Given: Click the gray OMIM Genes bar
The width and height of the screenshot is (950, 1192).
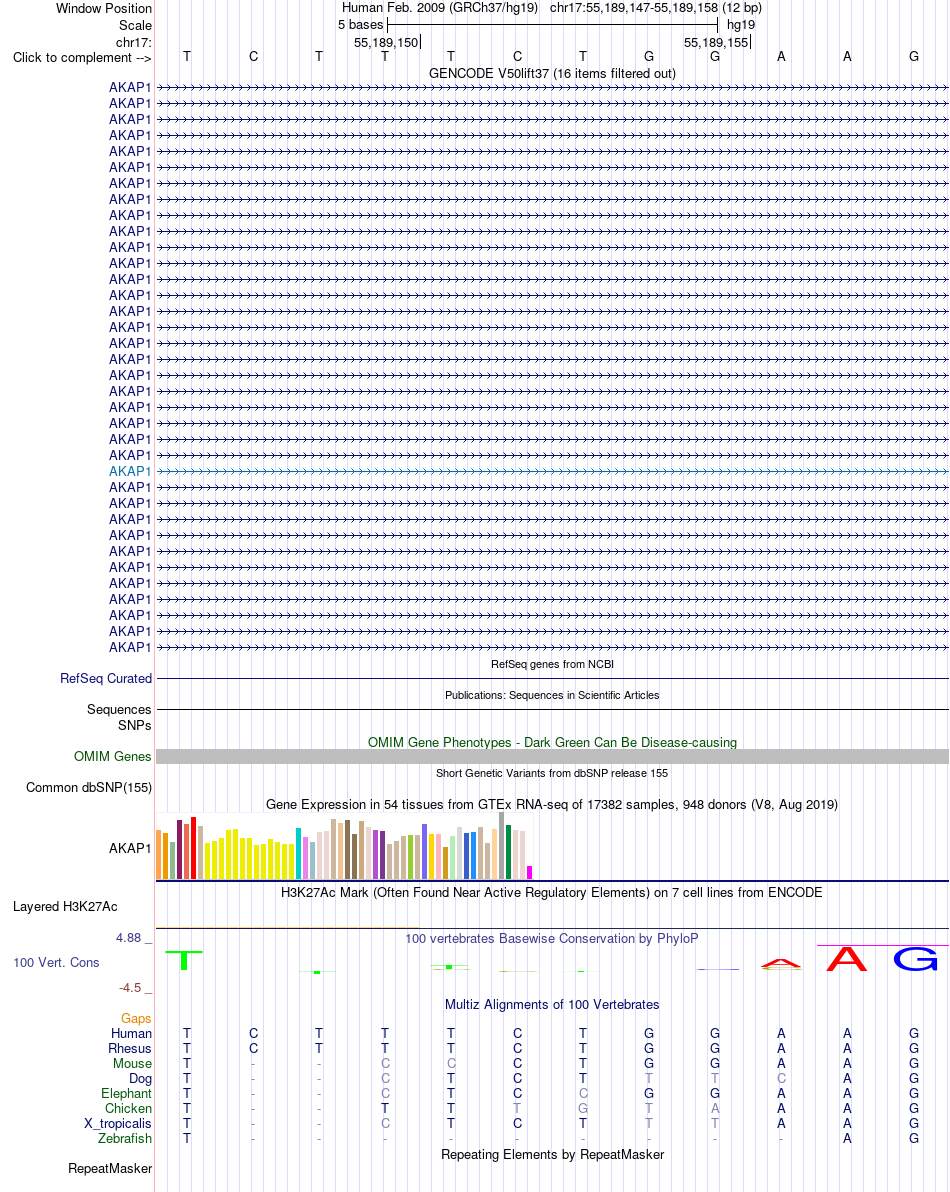Looking at the screenshot, I should coord(553,756).
